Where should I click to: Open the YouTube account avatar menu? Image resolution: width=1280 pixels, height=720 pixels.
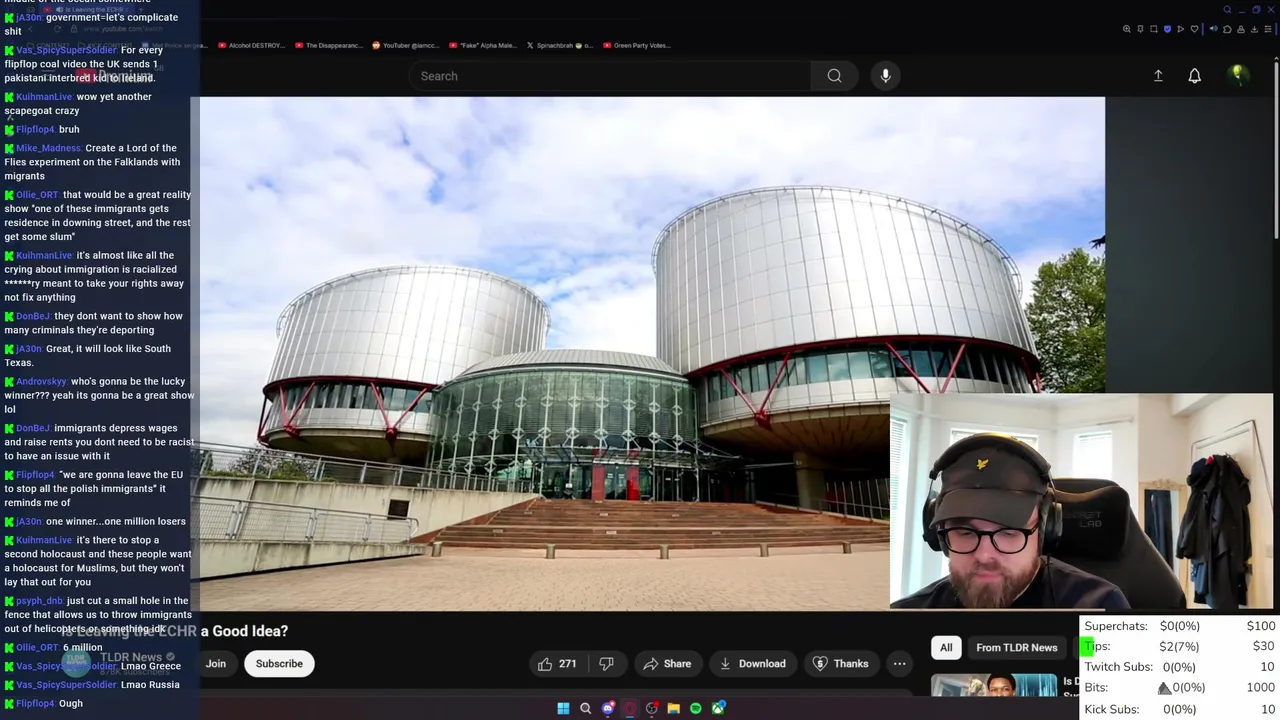pos(1238,75)
